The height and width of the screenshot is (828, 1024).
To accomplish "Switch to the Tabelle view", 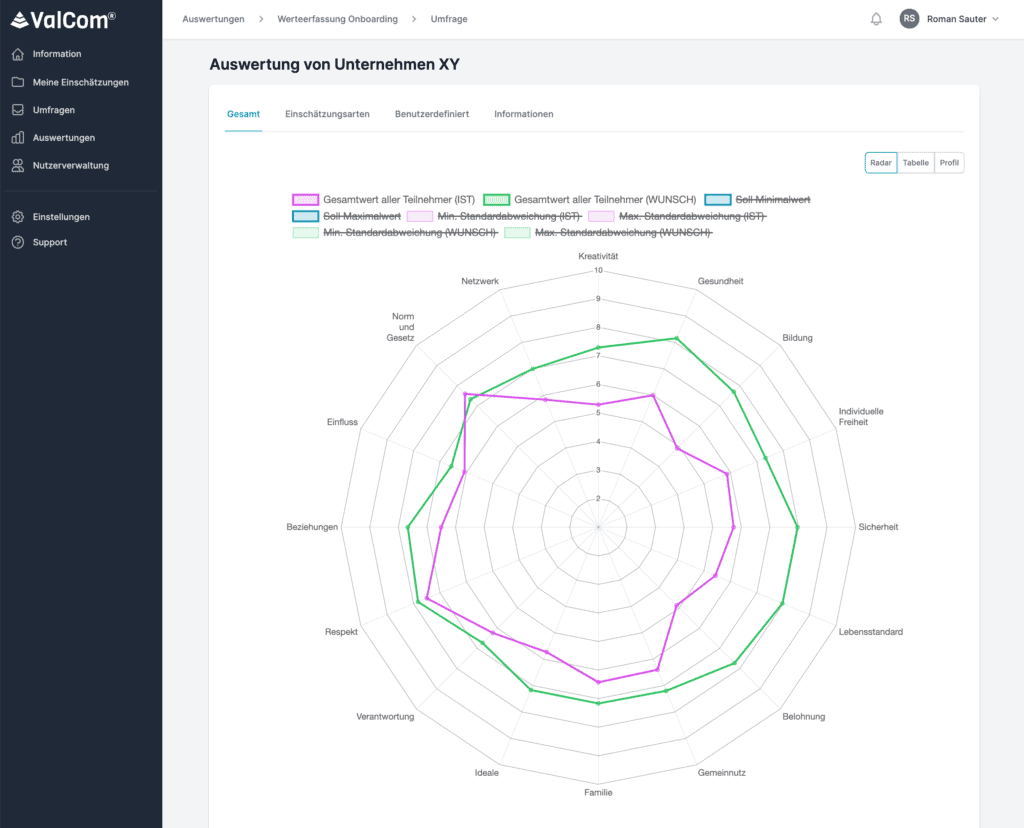I will point(915,163).
